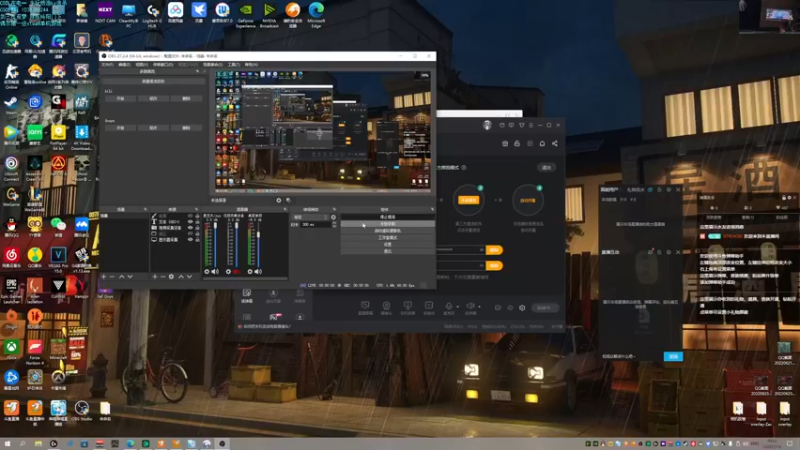The image size is (800, 450).
Task: Enable 工作室模式 in OBS controls
Action: click(388, 237)
